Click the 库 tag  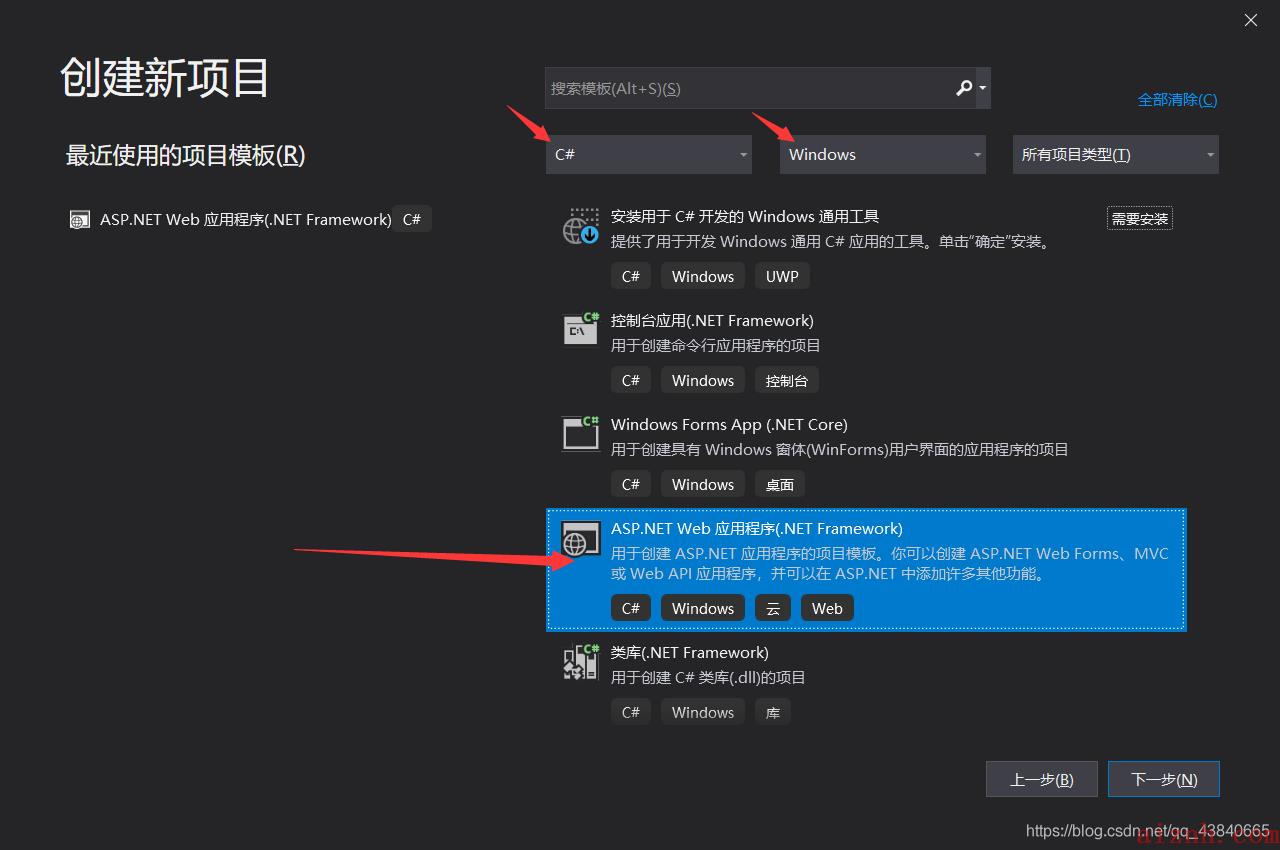pos(773,712)
